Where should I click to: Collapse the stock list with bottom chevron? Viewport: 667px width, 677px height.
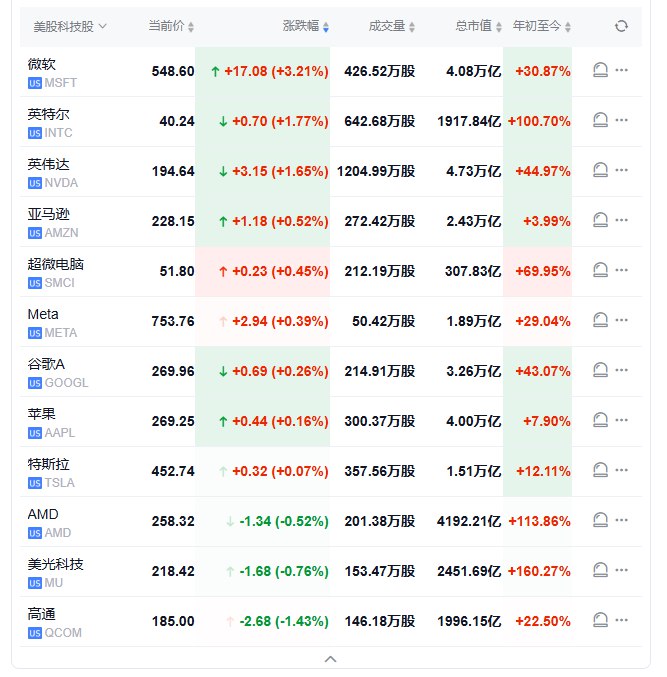pos(330,659)
